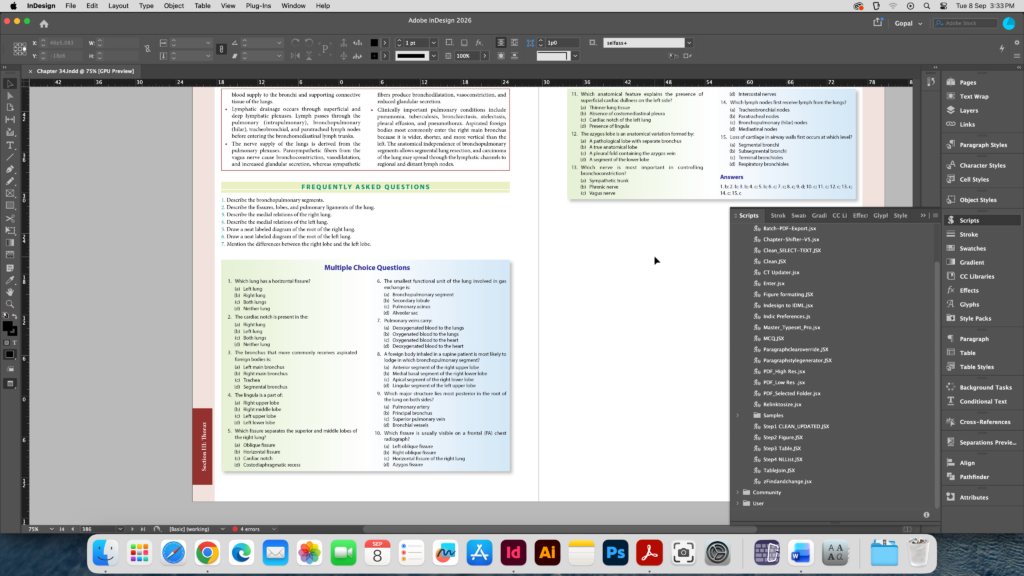The image size is (1024, 576).
Task: Open the Layers panel
Action: pos(968,110)
